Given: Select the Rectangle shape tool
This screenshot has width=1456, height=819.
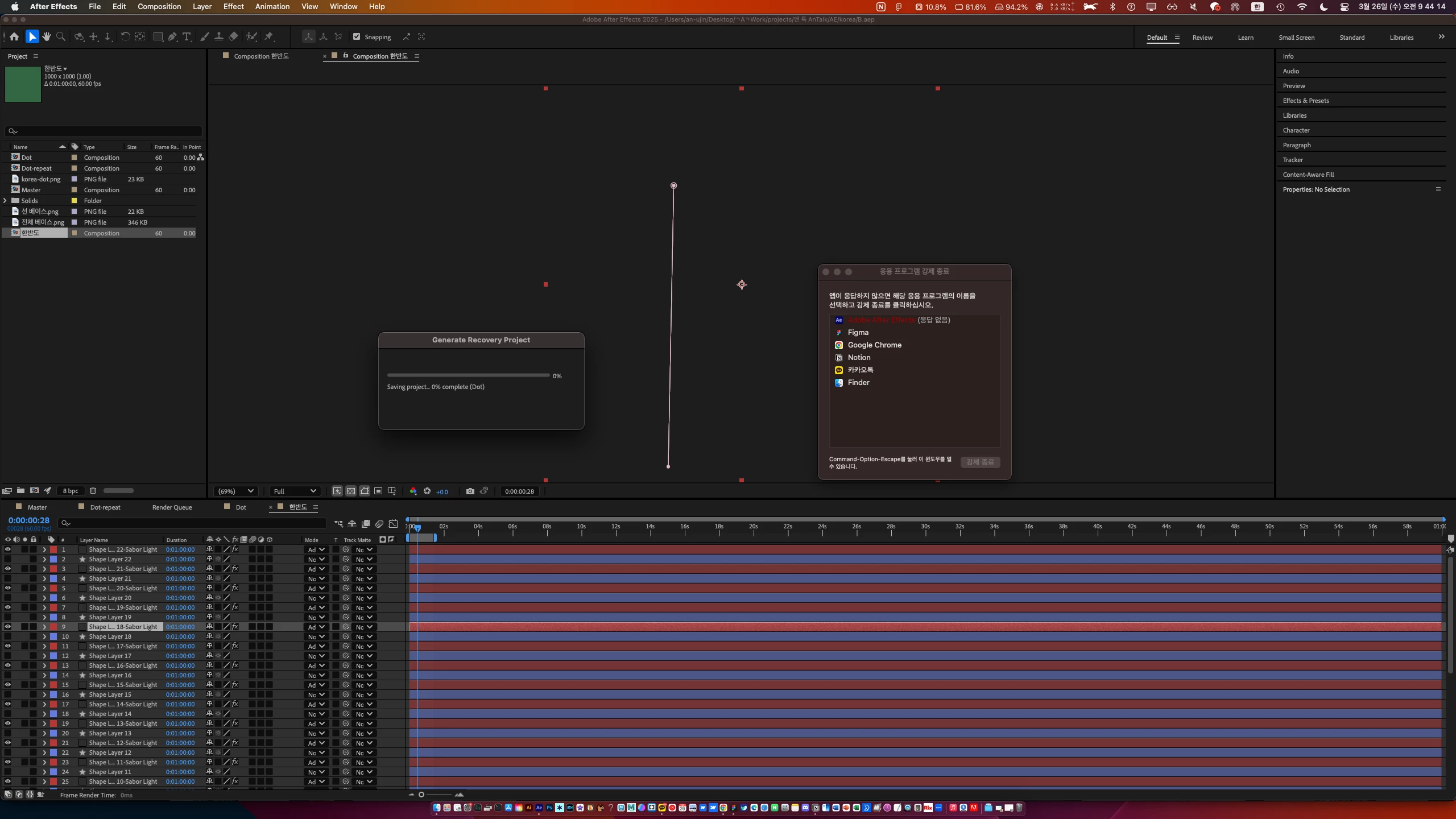Looking at the screenshot, I should [x=158, y=37].
